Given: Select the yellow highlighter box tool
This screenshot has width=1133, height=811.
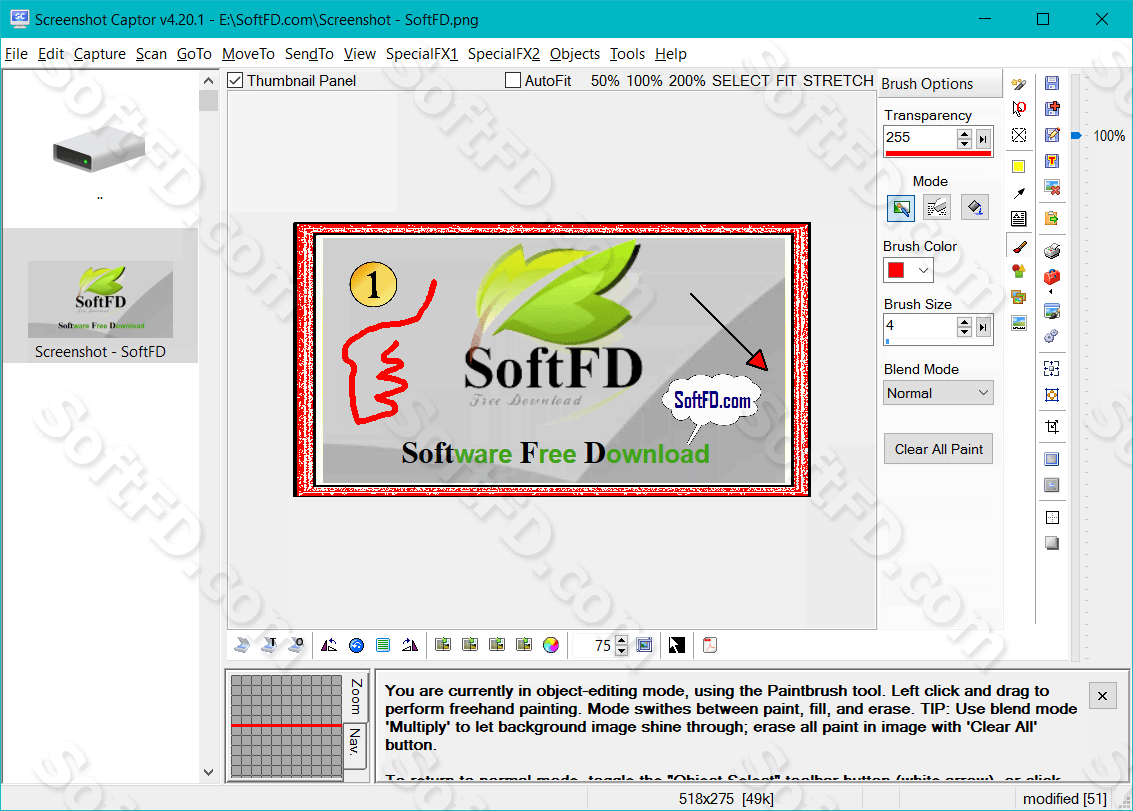Looking at the screenshot, I should coord(1019,167).
